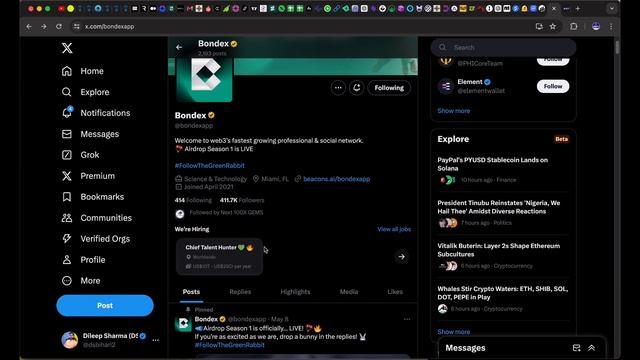The image size is (640, 360).
Task: Click browser back arrow
Action: [x=29, y=27]
